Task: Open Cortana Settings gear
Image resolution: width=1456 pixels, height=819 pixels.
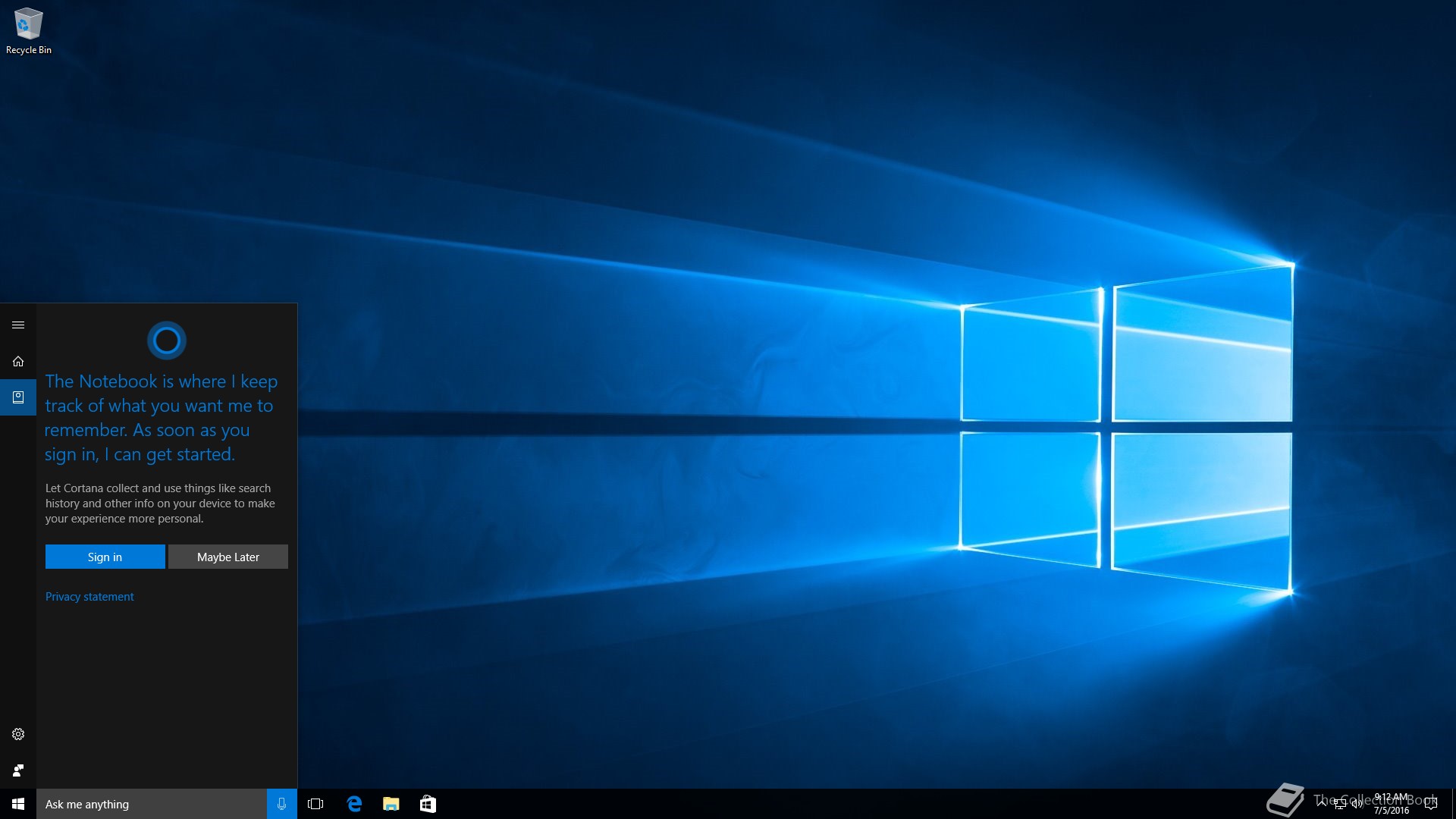Action: tap(18, 734)
